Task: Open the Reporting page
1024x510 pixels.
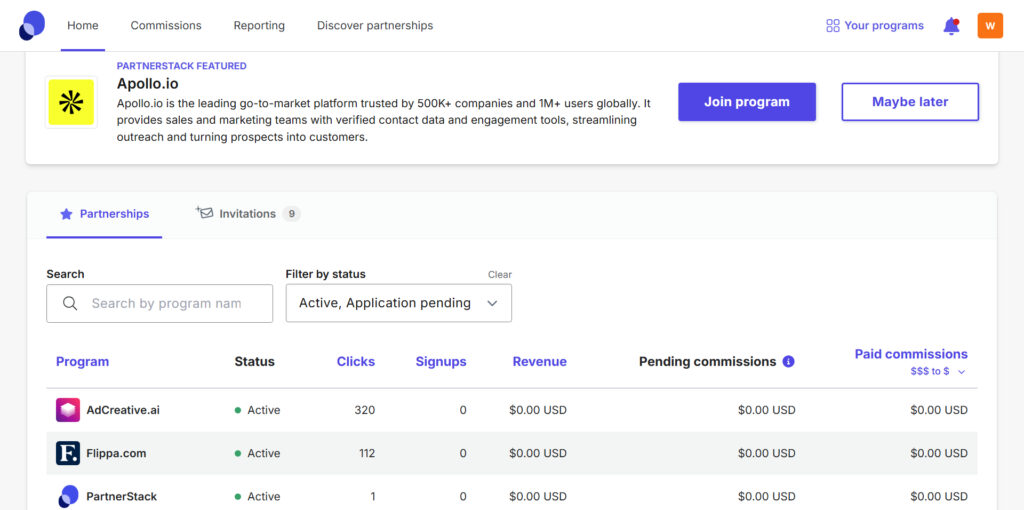Action: (x=259, y=25)
